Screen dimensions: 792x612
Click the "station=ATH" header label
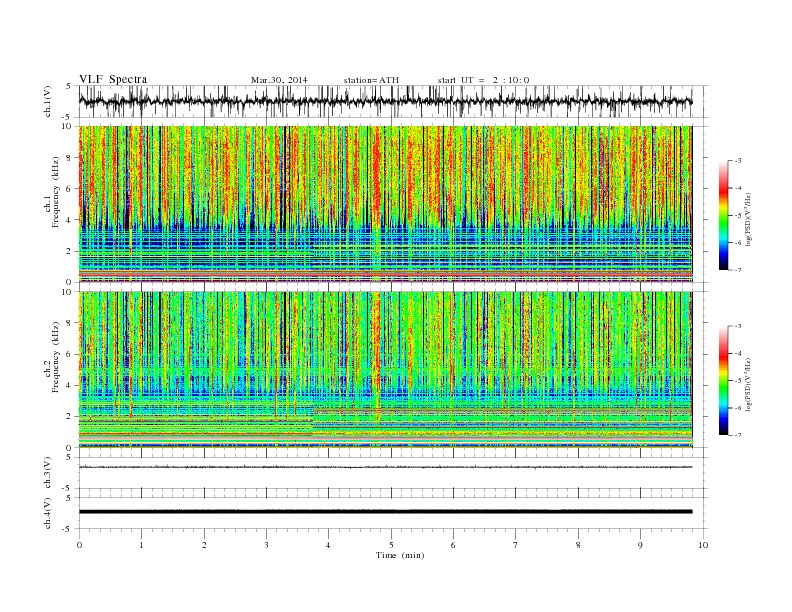[371, 80]
